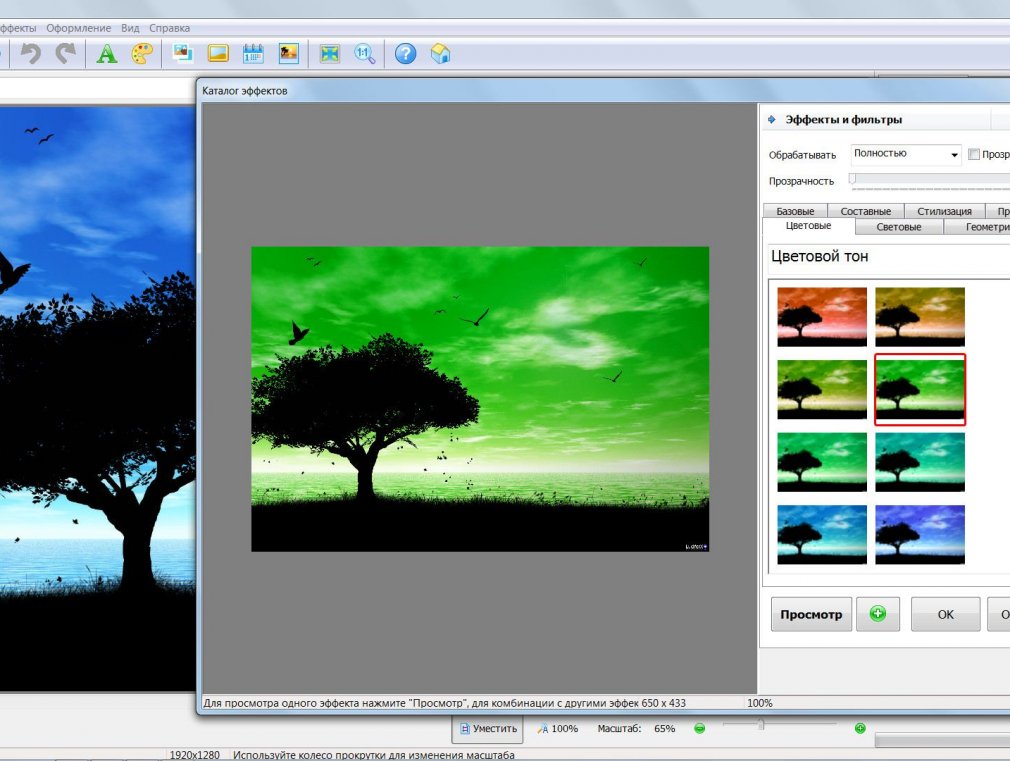Click the green preview image in Каталог эффектов
This screenshot has width=1010, height=761.
point(480,399)
